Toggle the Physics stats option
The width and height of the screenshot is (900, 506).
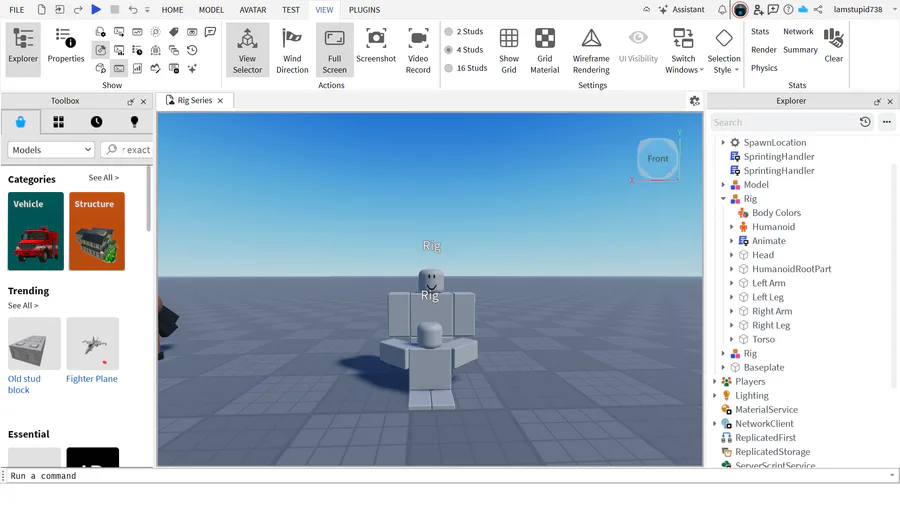[x=764, y=68]
